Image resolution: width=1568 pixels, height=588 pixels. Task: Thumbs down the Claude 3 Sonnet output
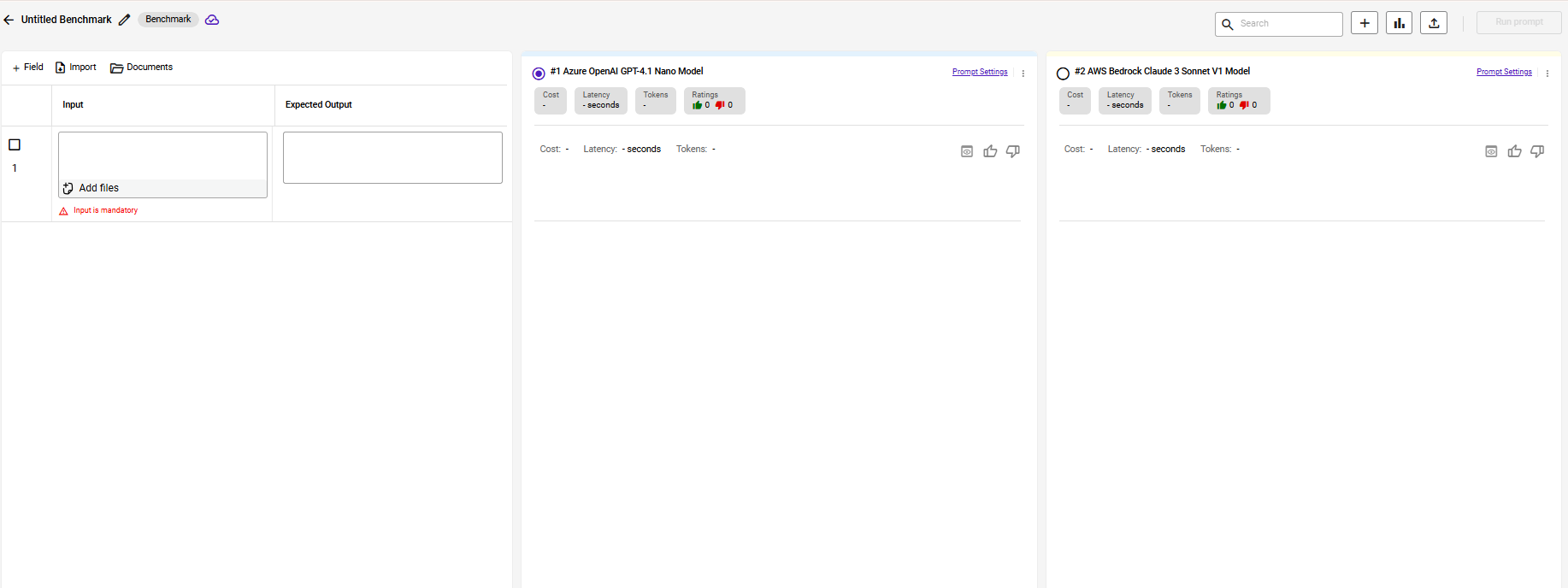[1537, 151]
